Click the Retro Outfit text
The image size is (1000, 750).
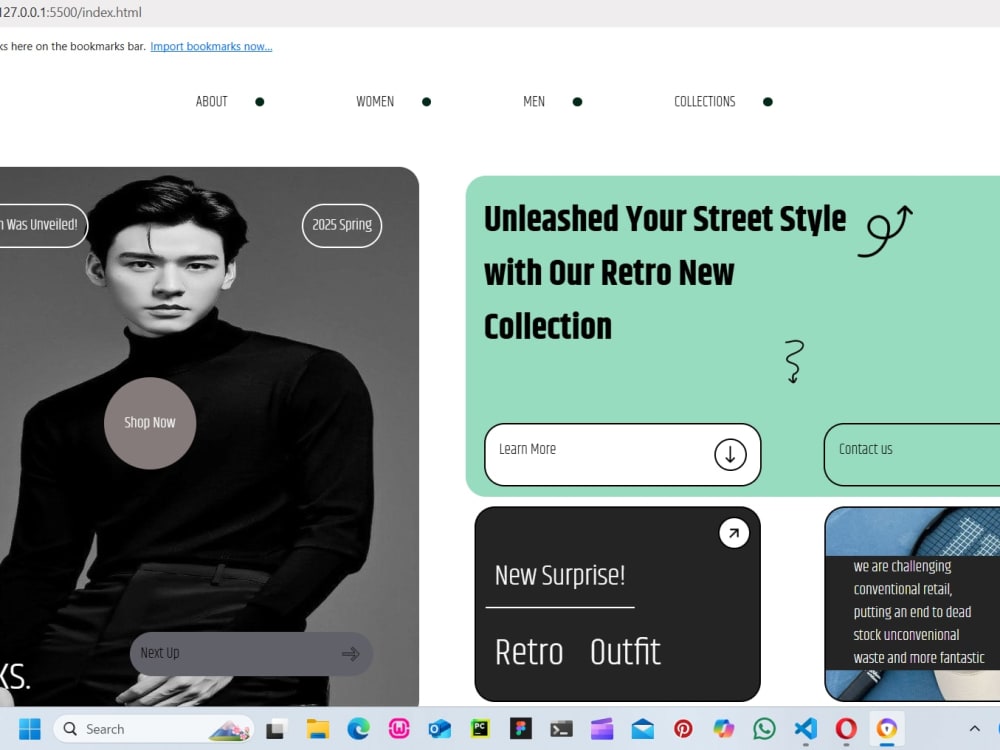coord(578,652)
